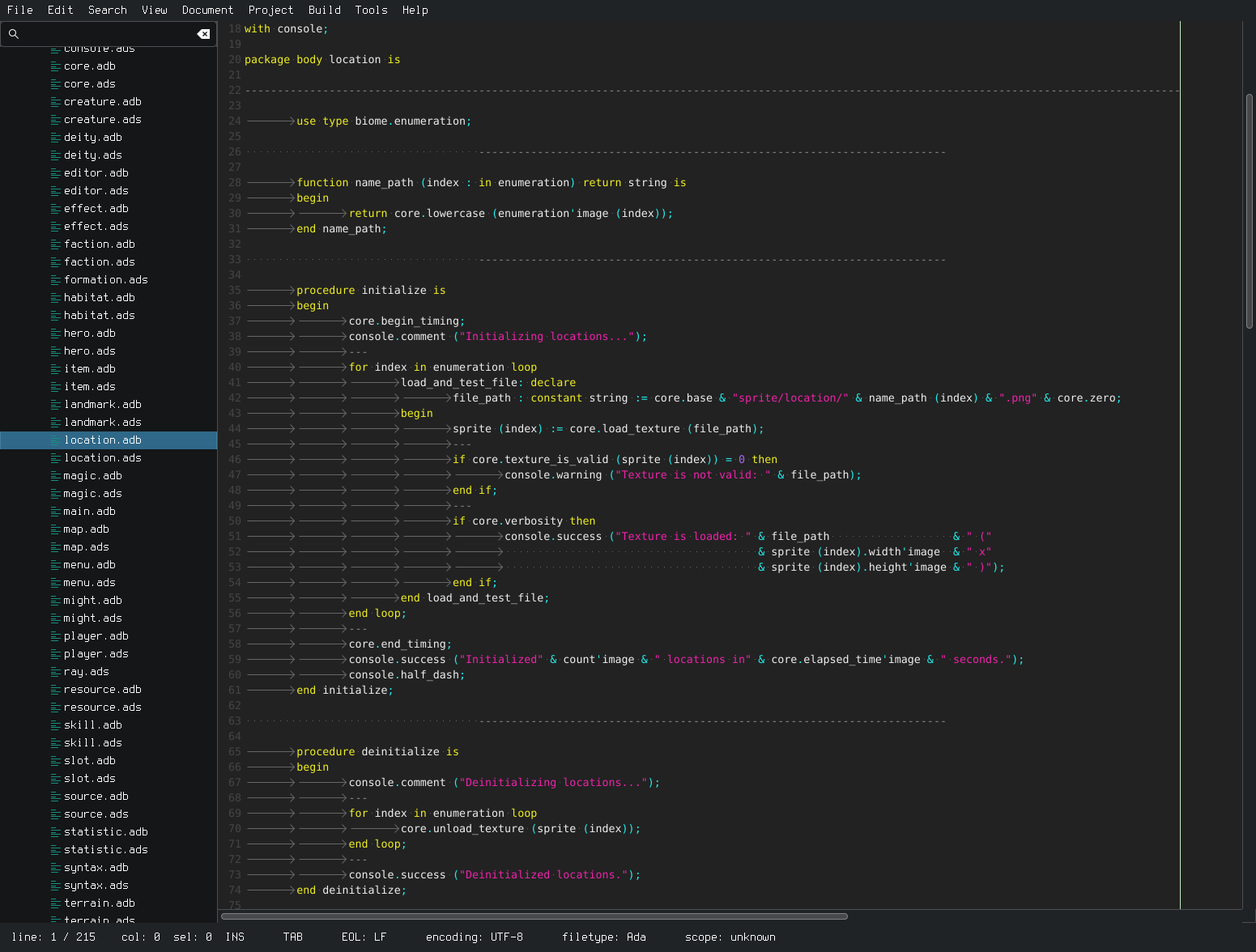
Task: Select creature.adb in the sidebar
Action: [103, 102]
